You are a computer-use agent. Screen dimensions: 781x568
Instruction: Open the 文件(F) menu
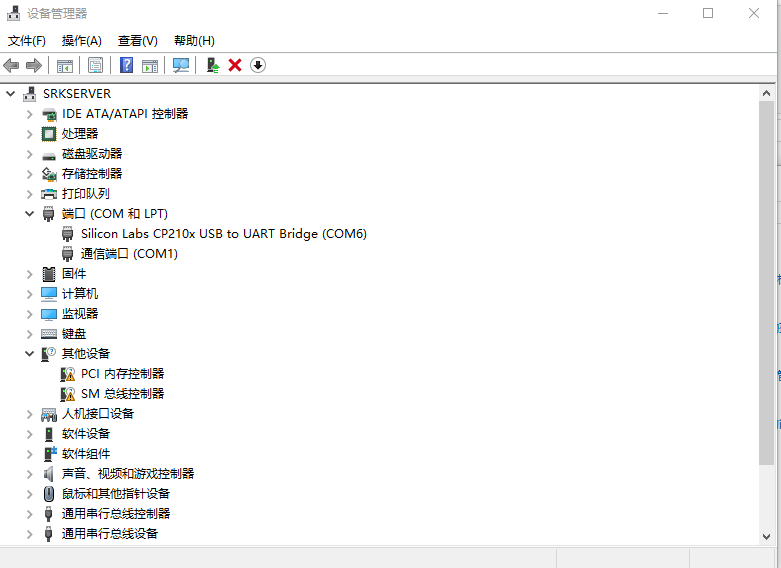coord(27,41)
